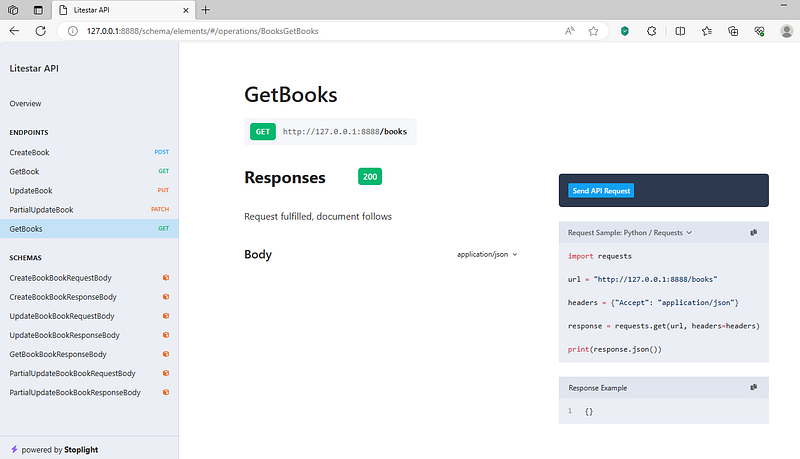This screenshot has width=800, height=459.
Task: Click the print(response.json()) code line
Action: pos(614,349)
